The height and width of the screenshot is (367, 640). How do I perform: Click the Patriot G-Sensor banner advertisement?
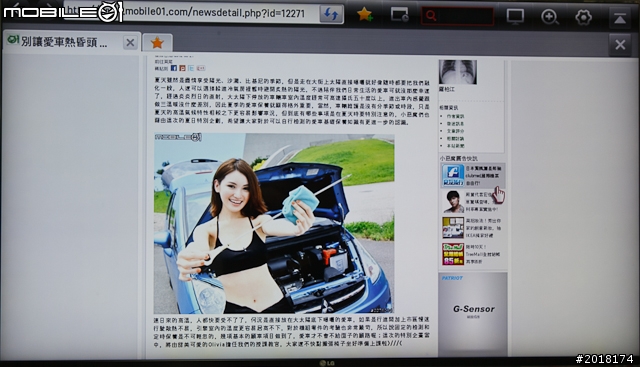pos(473,314)
